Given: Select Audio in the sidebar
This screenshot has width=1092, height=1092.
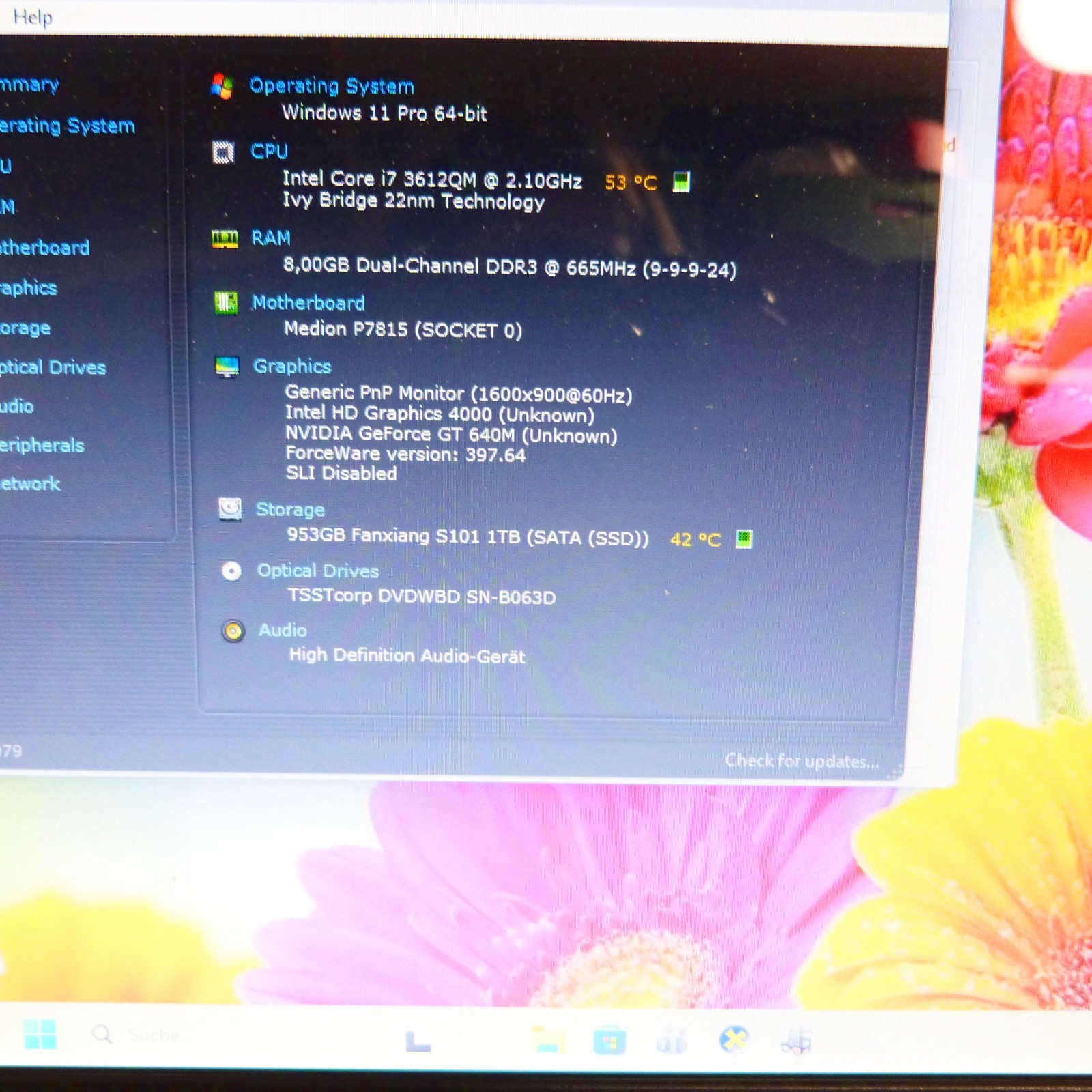Looking at the screenshot, I should click(x=16, y=406).
